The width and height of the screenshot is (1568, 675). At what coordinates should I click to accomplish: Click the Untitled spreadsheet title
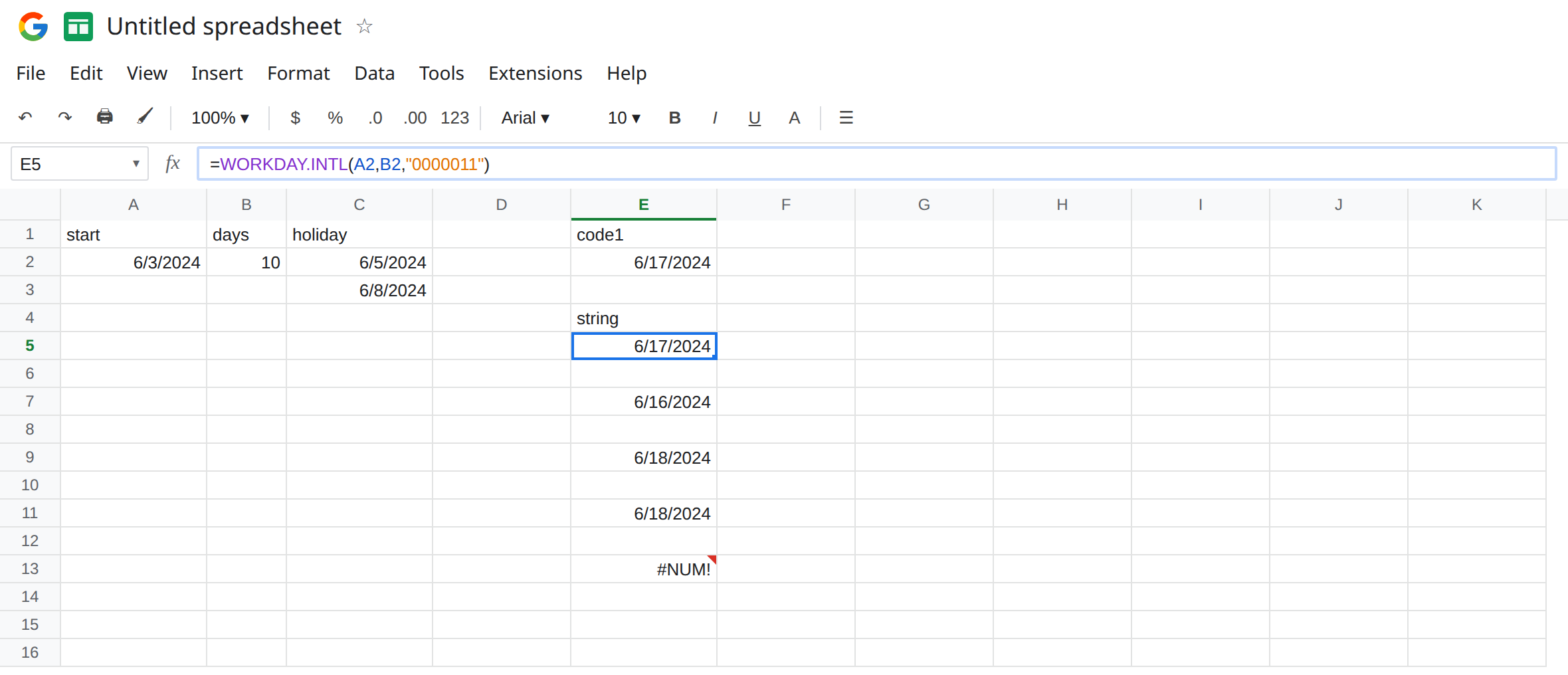tap(224, 27)
